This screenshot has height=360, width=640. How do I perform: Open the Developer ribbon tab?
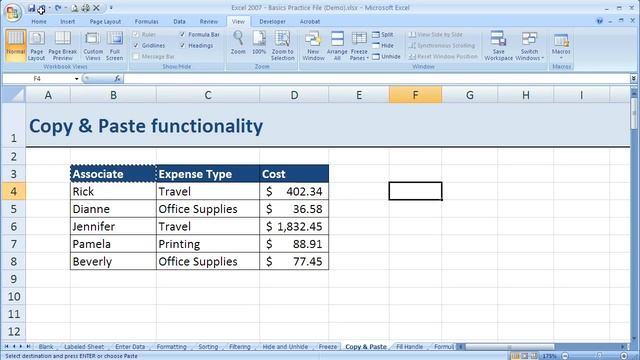coord(272,22)
